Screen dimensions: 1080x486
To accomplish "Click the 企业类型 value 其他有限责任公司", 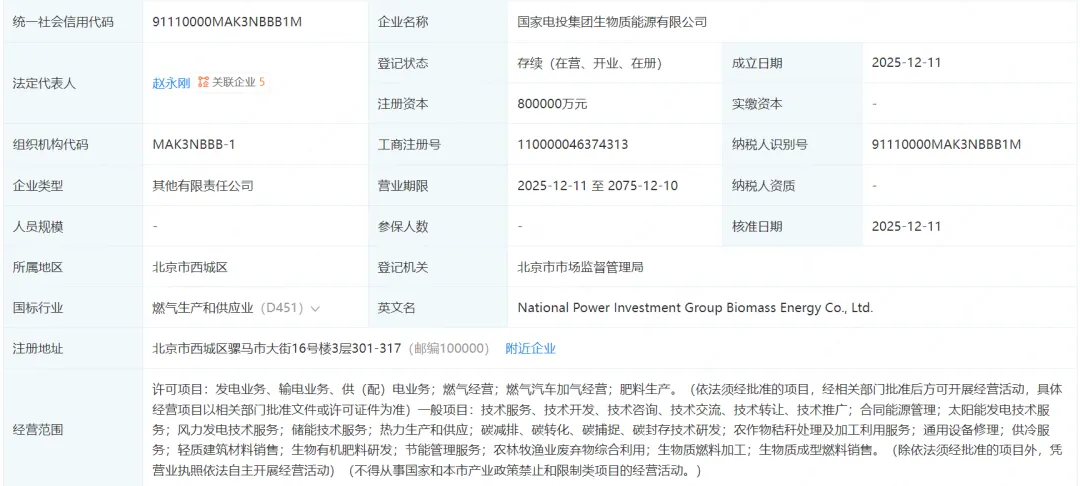I will 203,185.
